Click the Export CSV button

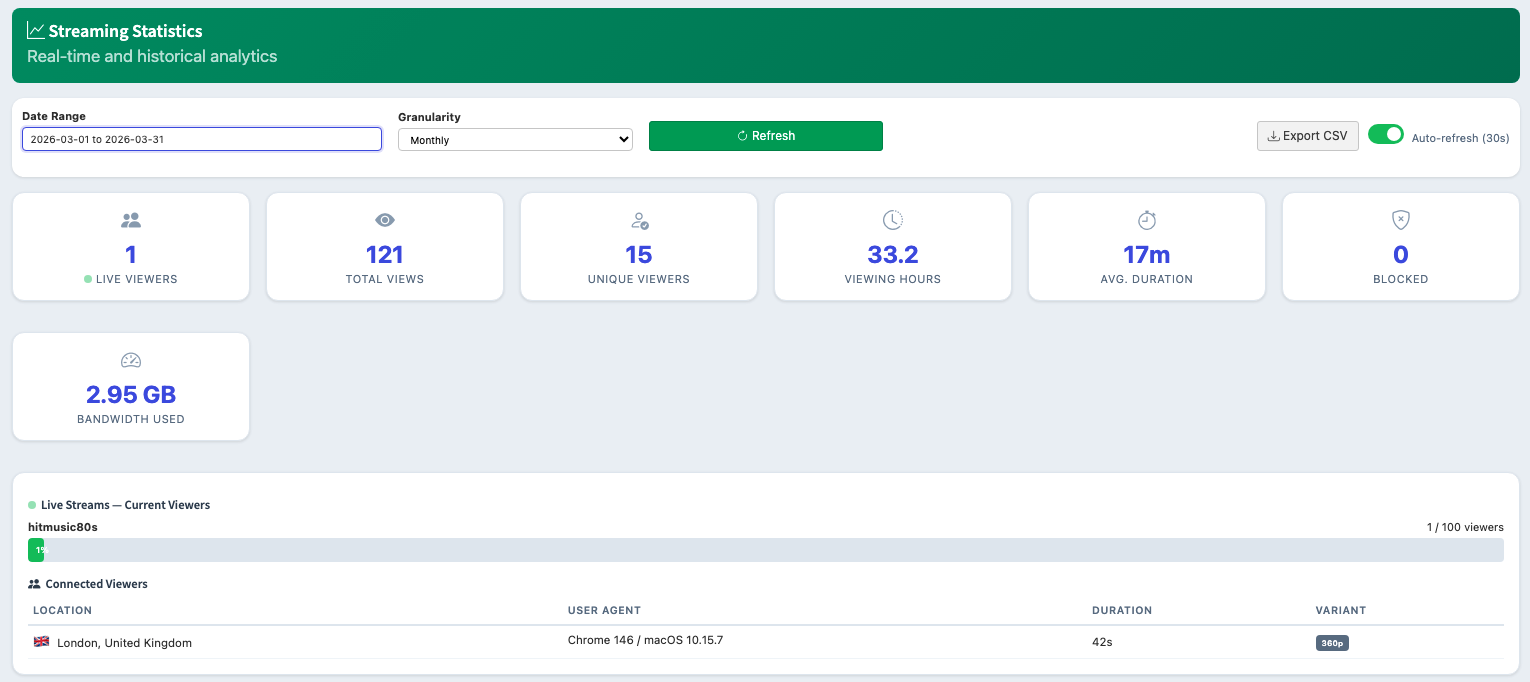[x=1308, y=136]
